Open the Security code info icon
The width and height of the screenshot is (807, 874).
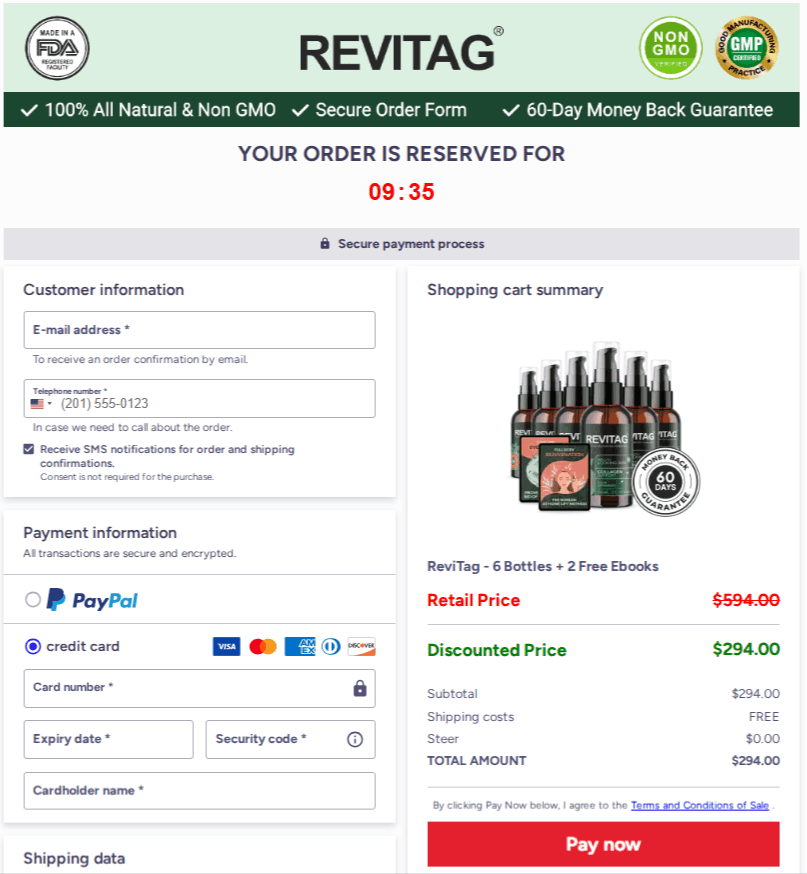355,739
